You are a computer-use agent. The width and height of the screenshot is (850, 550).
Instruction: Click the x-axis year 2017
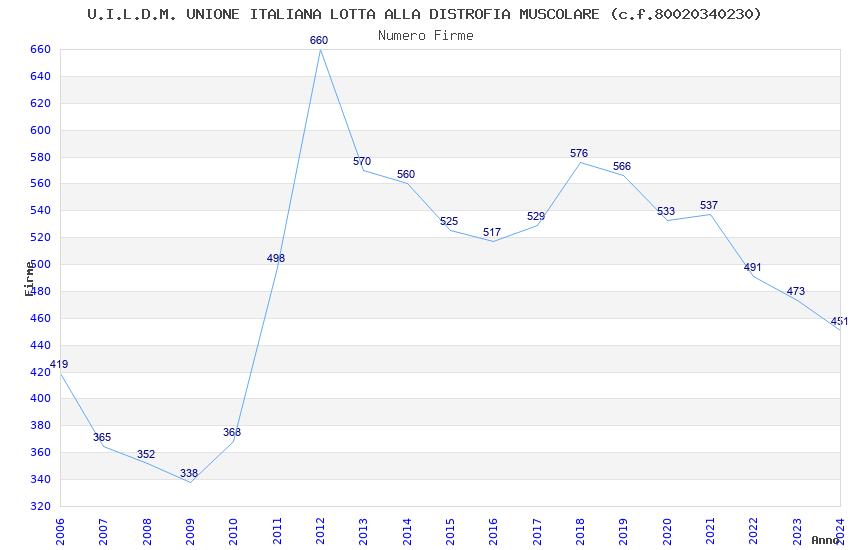coord(537,532)
